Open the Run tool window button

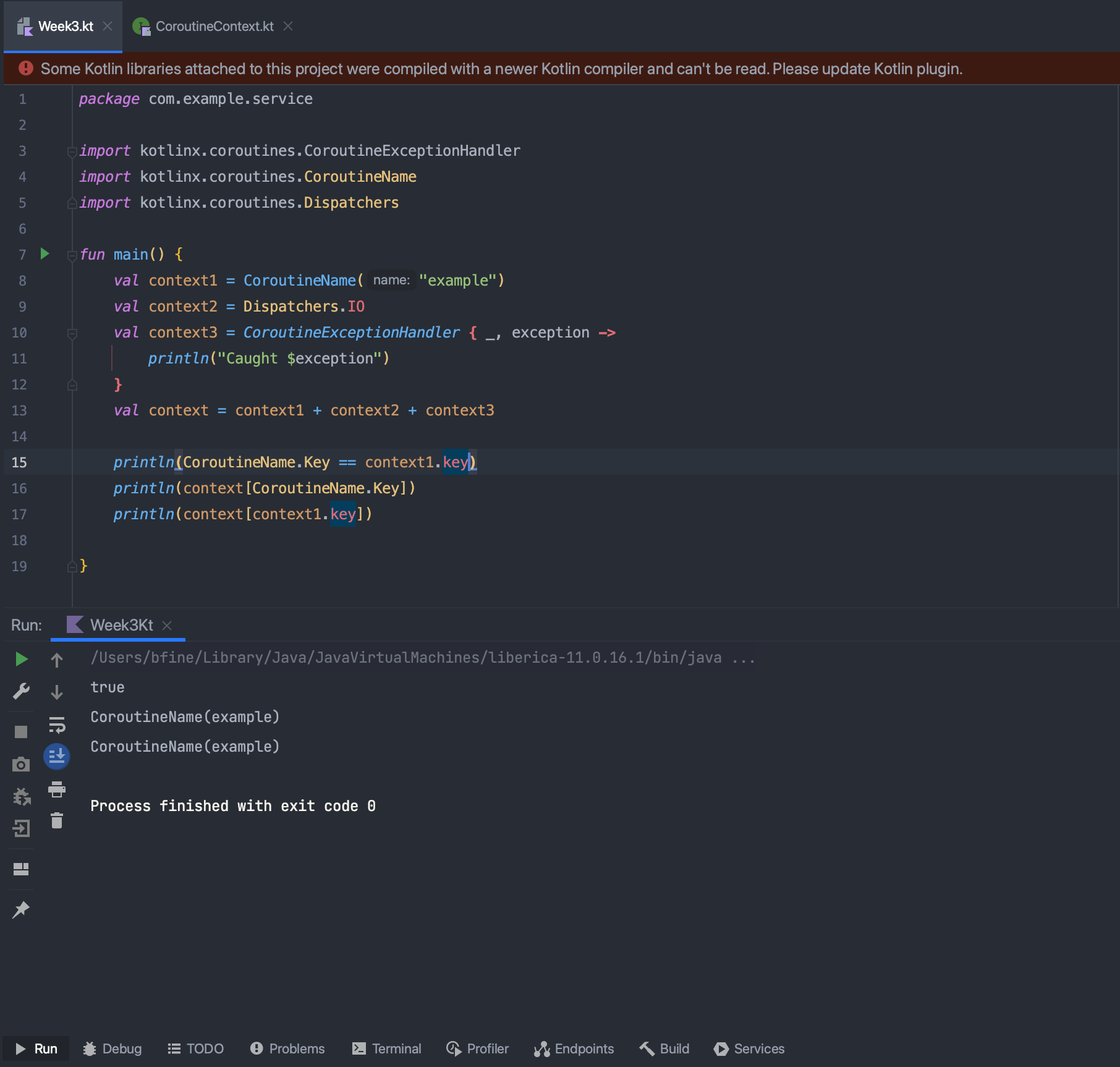click(37, 1048)
